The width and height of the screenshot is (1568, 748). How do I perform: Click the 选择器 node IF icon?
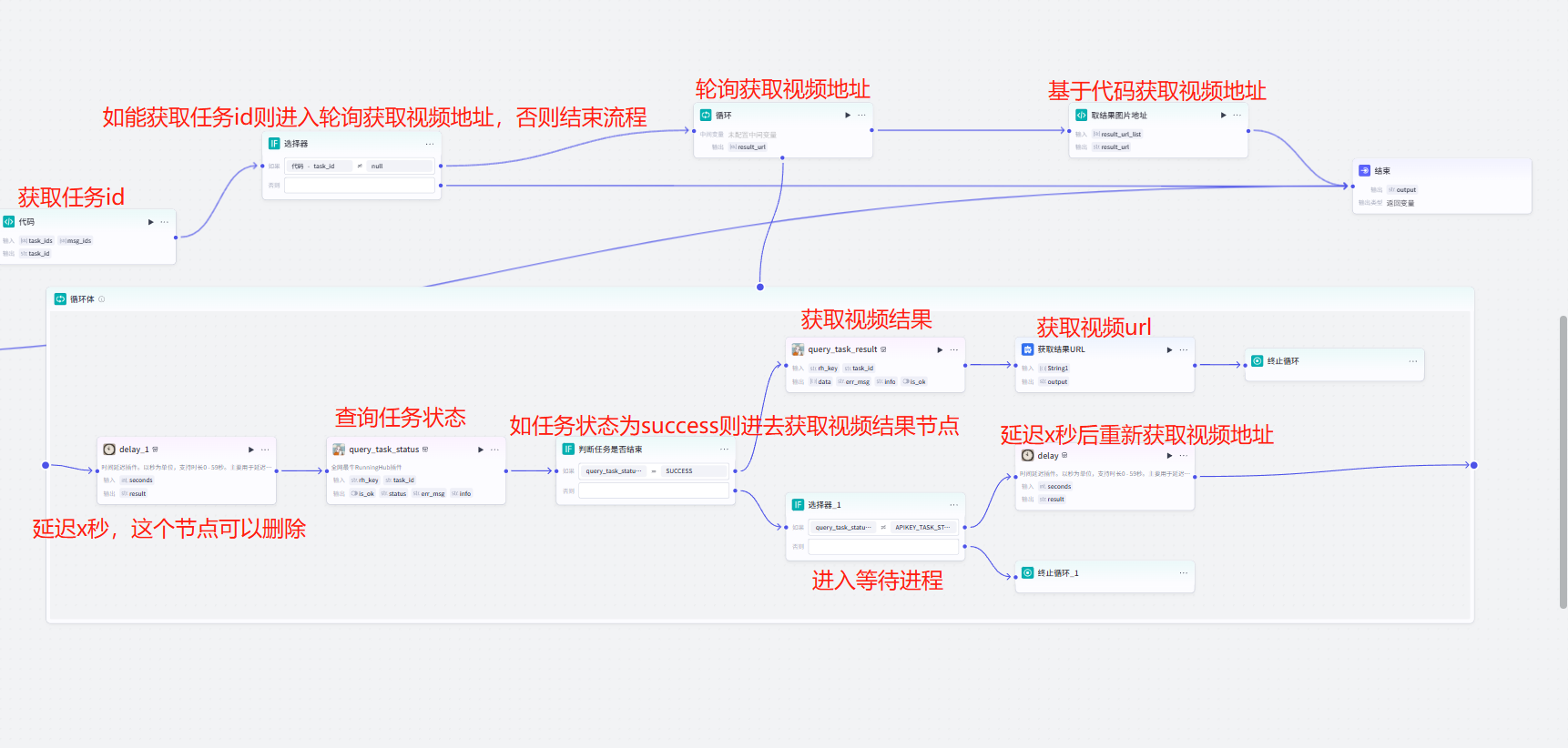[274, 144]
